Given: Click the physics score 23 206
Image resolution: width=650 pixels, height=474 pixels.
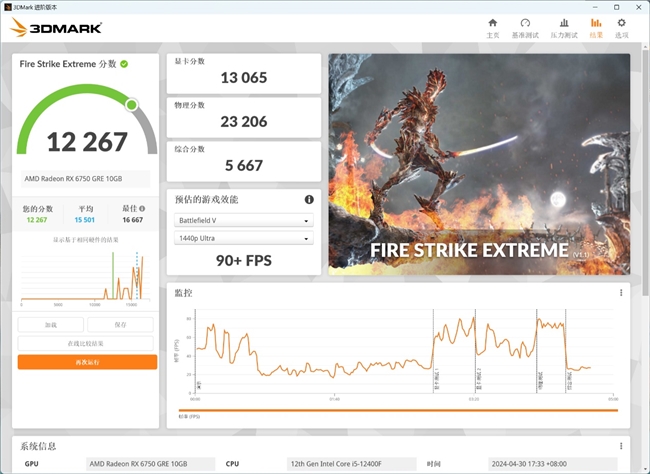Looking at the screenshot, I should pos(244,122).
